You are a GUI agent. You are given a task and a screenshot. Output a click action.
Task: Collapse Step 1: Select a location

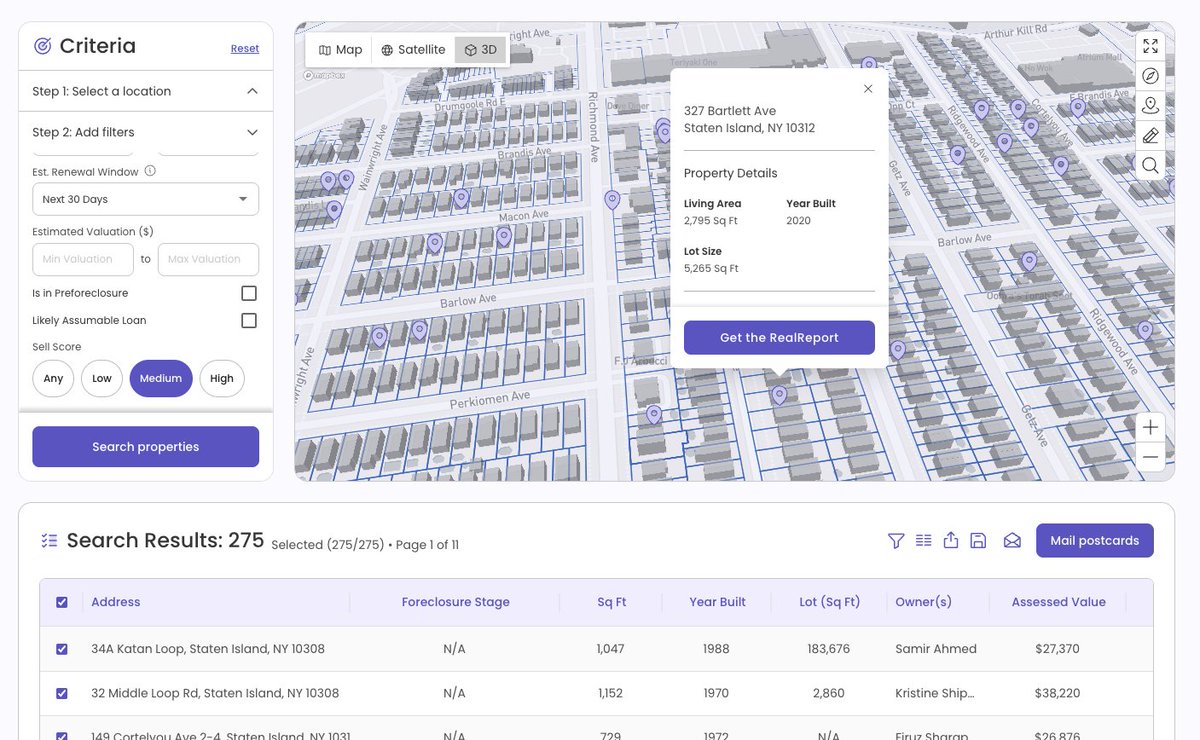pos(252,91)
